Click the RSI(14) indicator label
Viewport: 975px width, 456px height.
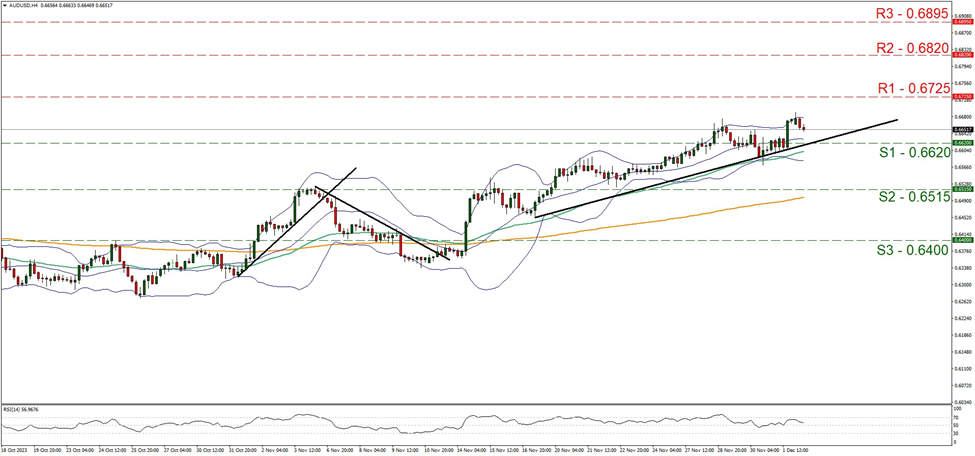click(x=20, y=410)
